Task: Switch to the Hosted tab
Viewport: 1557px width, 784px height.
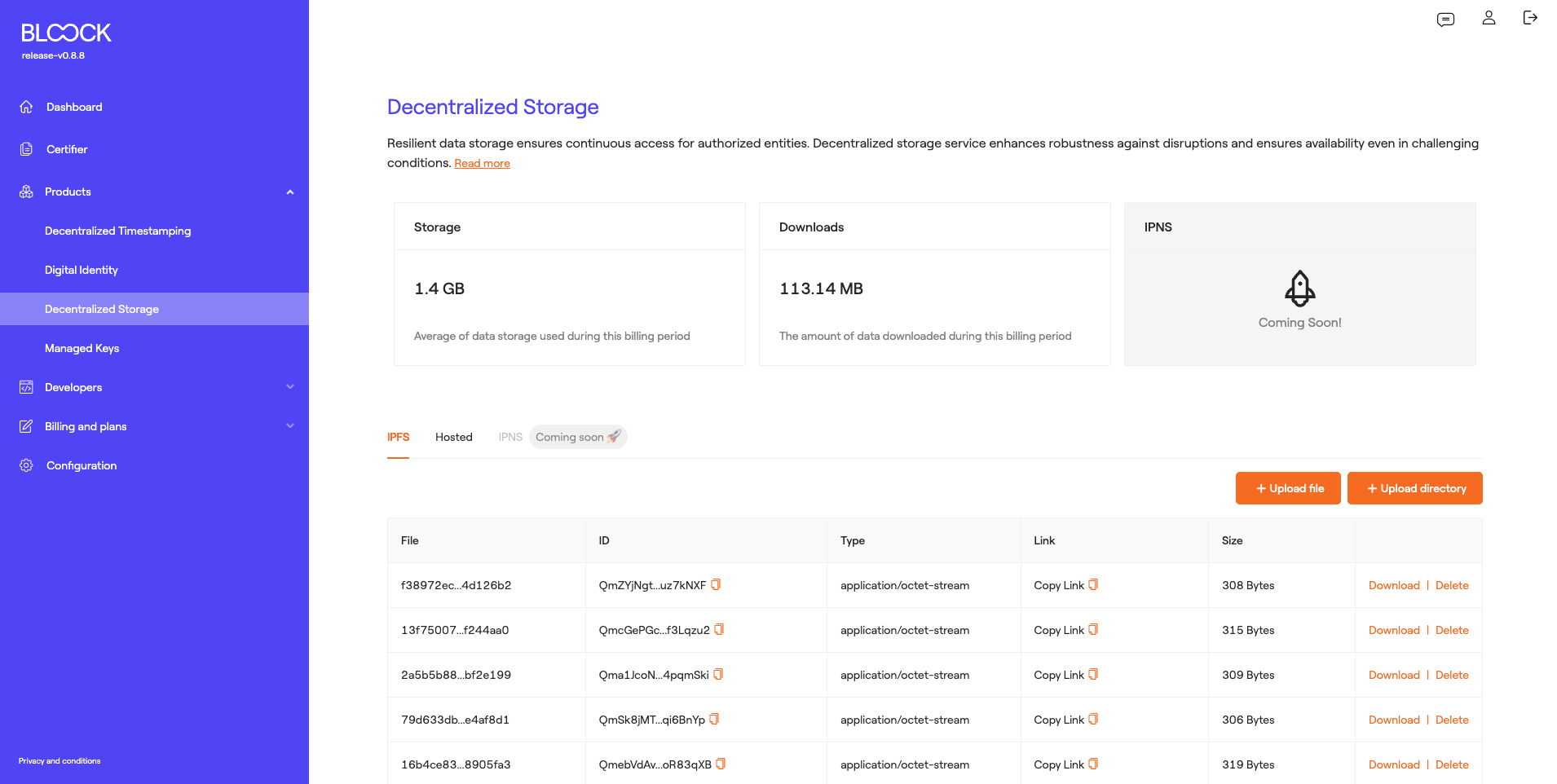Action: pyautogui.click(x=454, y=437)
